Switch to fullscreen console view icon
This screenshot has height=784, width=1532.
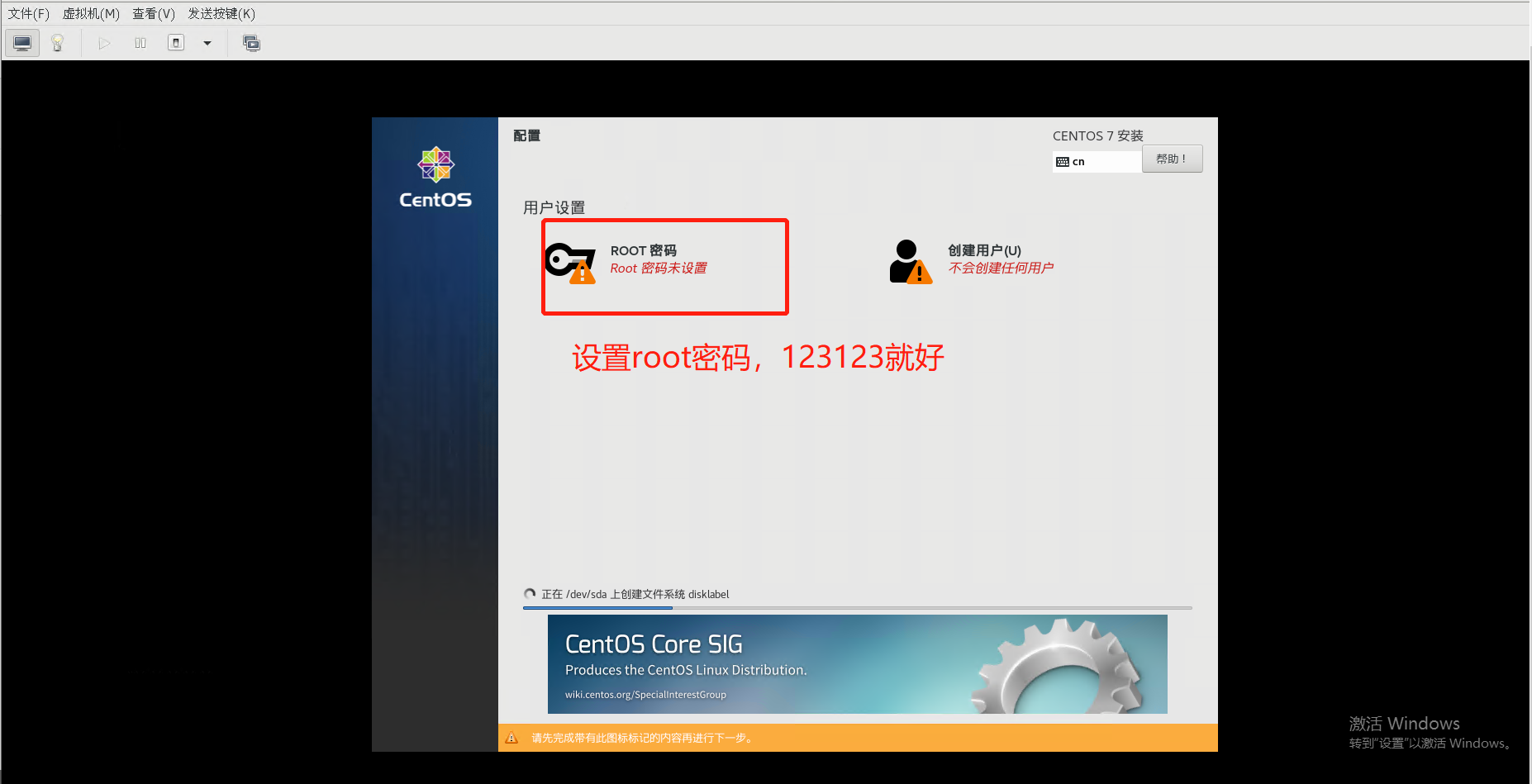[251, 43]
